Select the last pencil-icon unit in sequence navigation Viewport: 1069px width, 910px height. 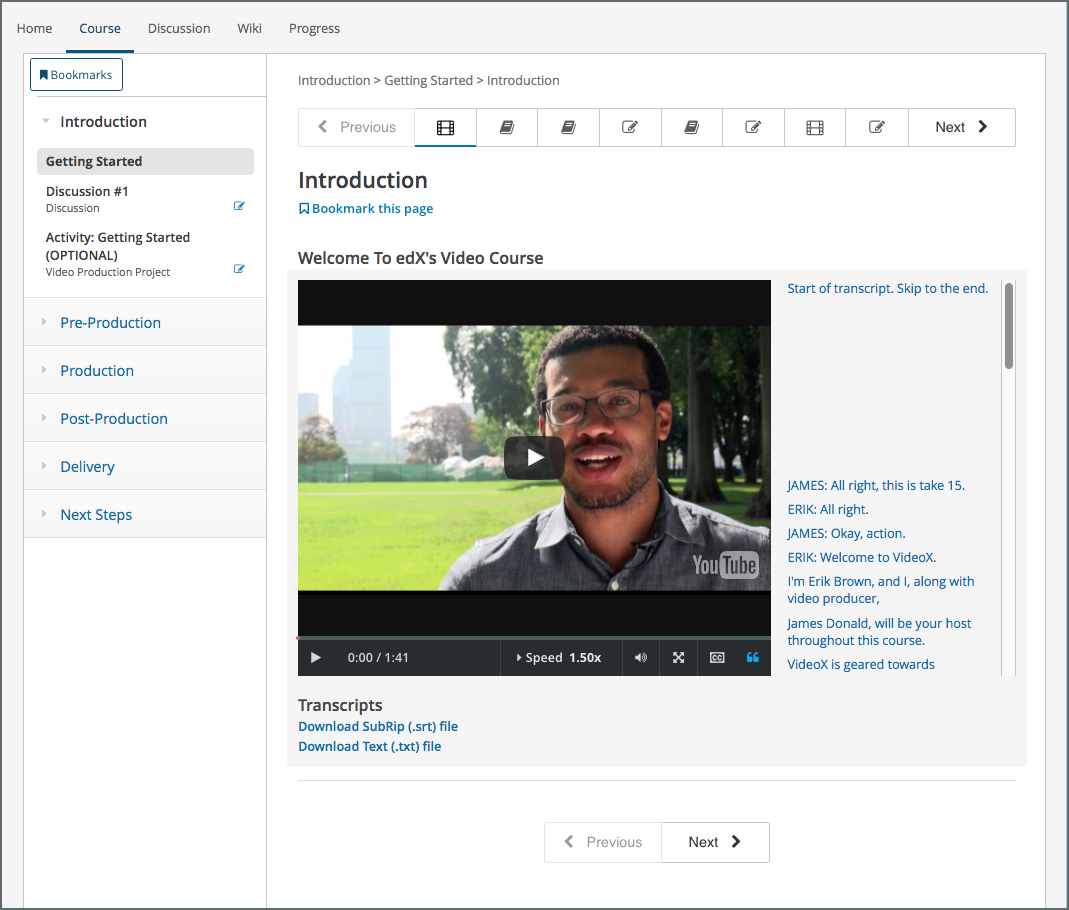(x=877, y=127)
